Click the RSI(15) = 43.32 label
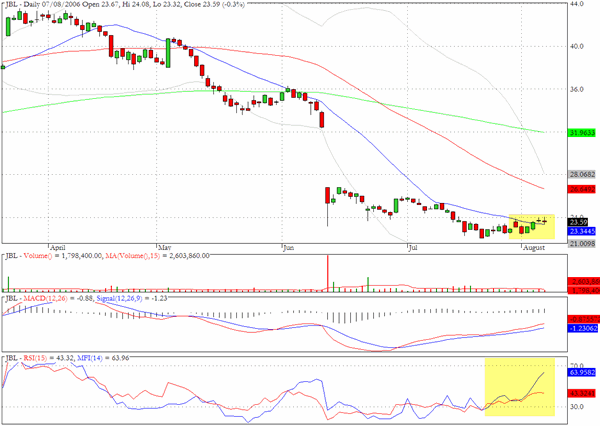The image size is (600, 426). [x=48, y=358]
